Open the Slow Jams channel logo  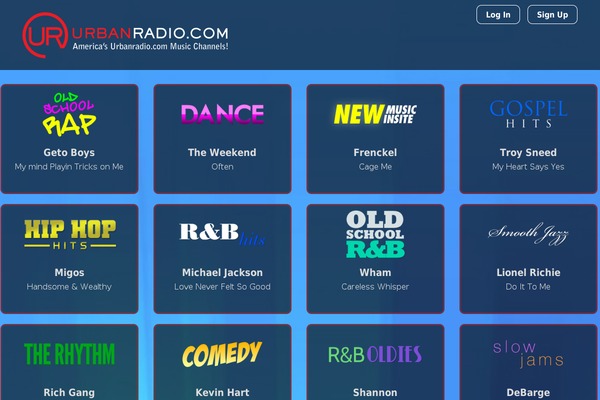(x=528, y=354)
